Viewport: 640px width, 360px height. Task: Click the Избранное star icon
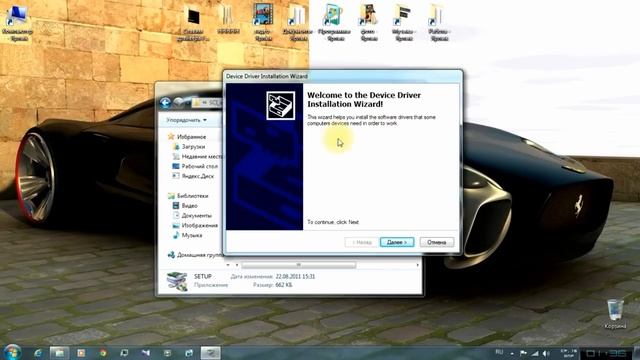[x=171, y=137]
